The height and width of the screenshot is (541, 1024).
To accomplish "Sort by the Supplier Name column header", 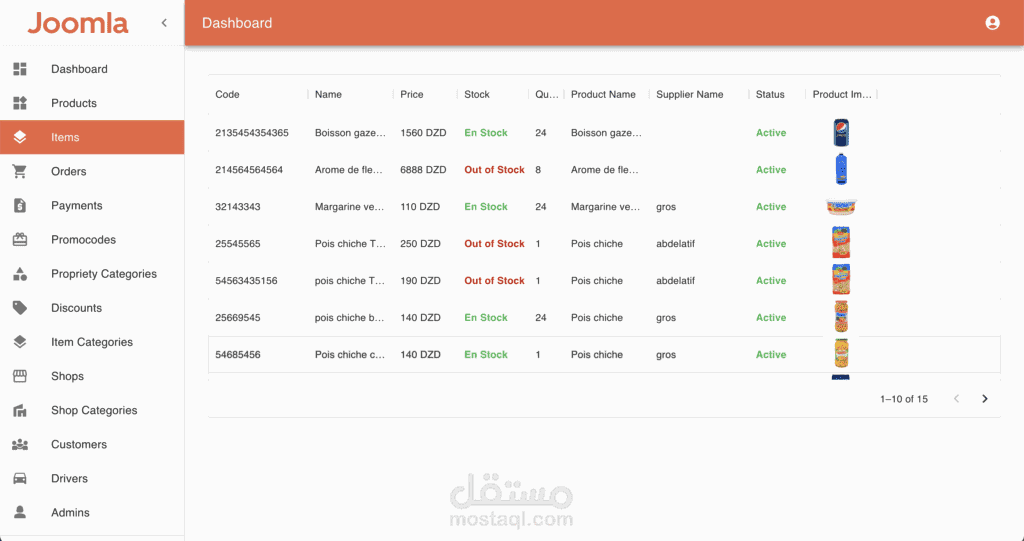I will pos(690,94).
